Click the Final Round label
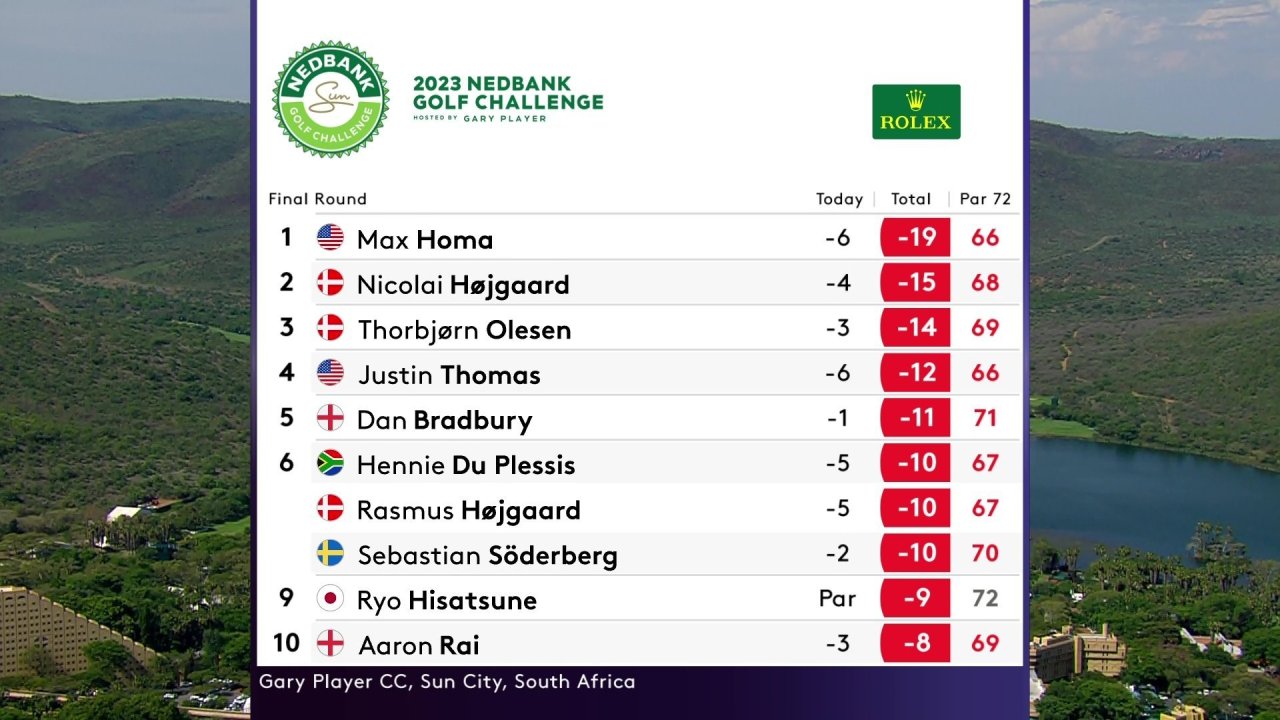This screenshot has width=1280, height=720. point(317,199)
